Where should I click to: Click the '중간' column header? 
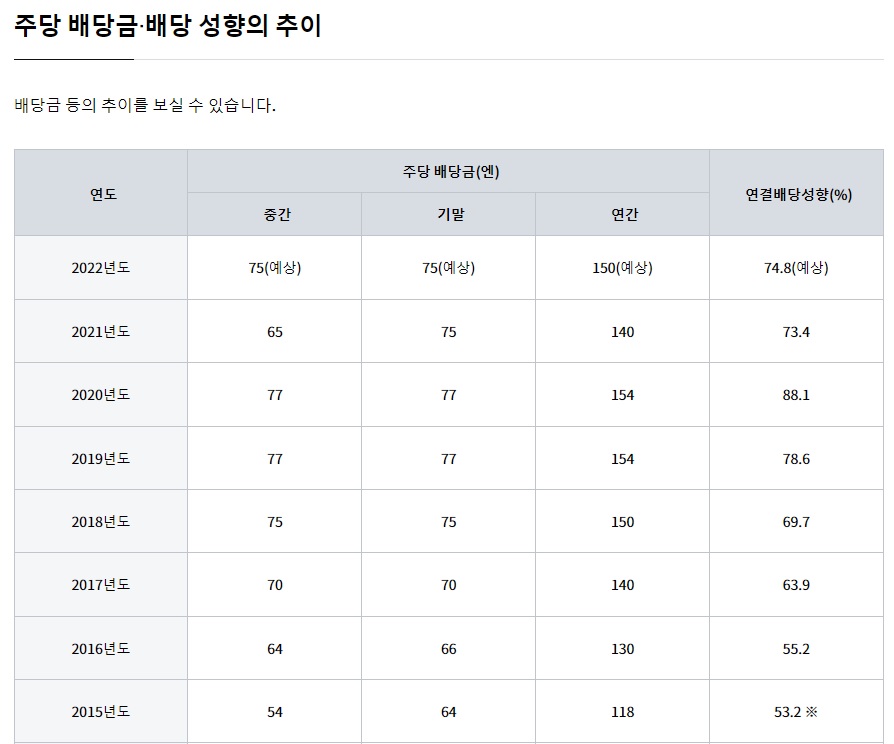click(277, 214)
